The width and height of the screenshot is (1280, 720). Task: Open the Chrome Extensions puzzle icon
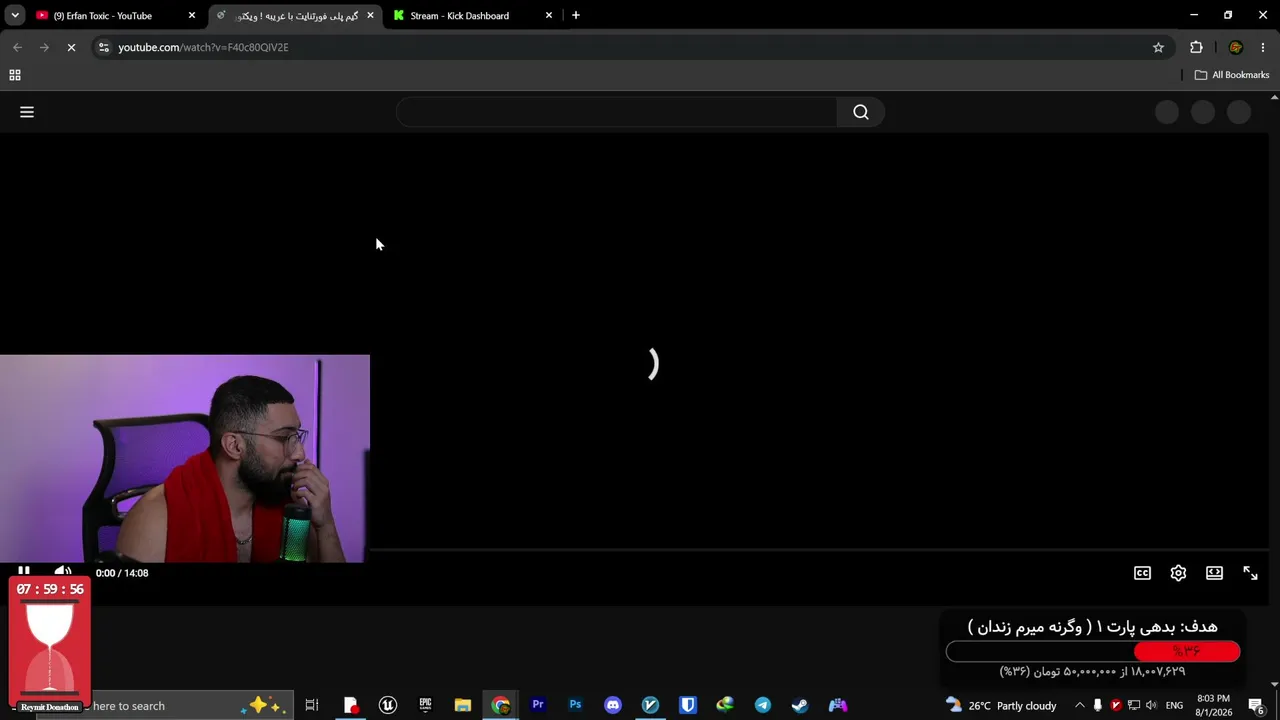[x=1196, y=47]
